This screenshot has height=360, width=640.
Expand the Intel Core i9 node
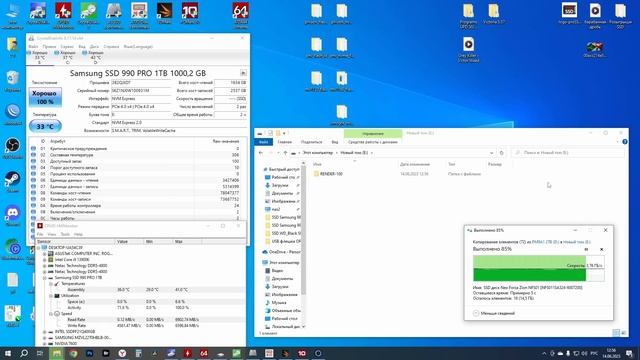pyautogui.click(x=44, y=260)
